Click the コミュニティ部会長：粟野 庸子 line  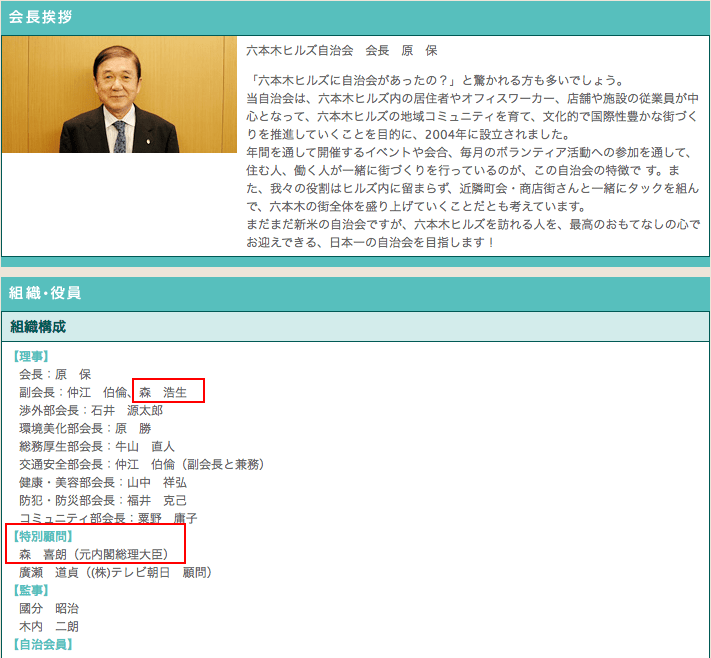[x=108, y=518]
